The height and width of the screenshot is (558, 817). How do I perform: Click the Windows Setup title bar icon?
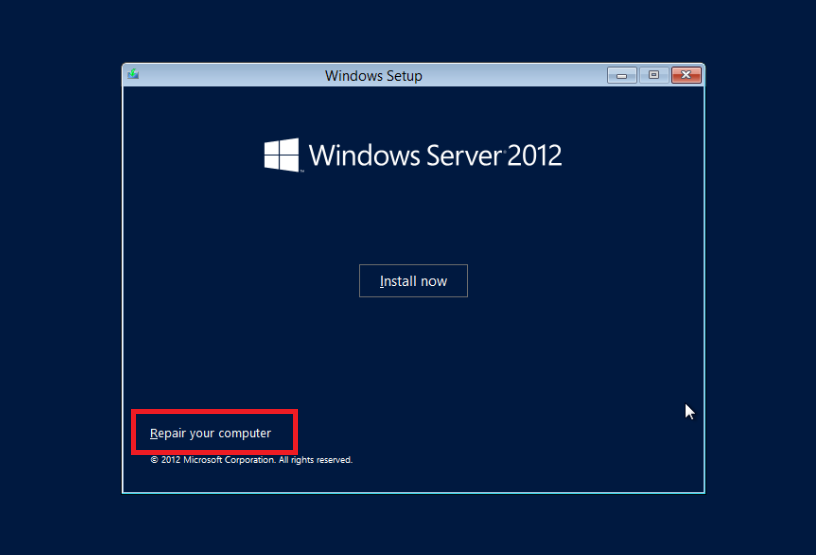pos(133,75)
